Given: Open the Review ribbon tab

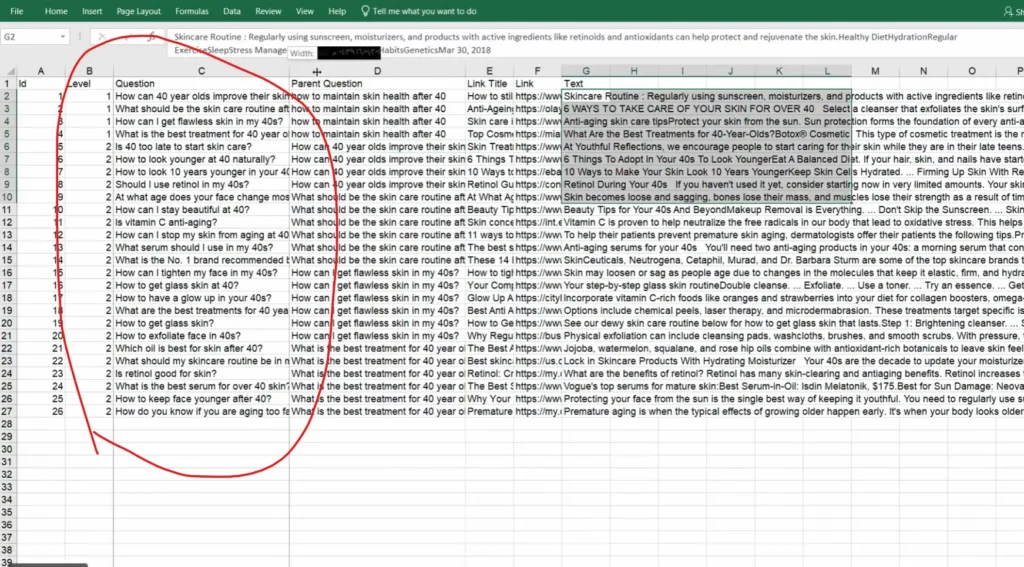Looking at the screenshot, I should pos(268,11).
